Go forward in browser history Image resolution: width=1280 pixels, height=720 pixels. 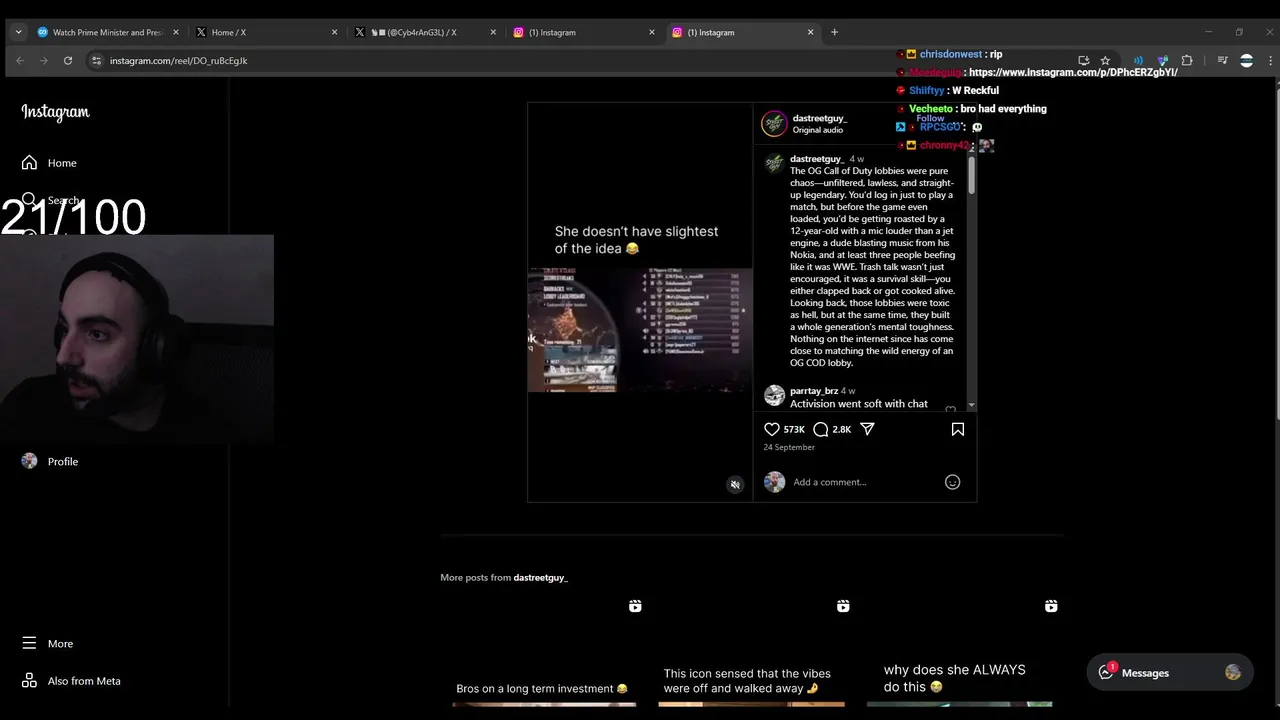pyautogui.click(x=44, y=61)
